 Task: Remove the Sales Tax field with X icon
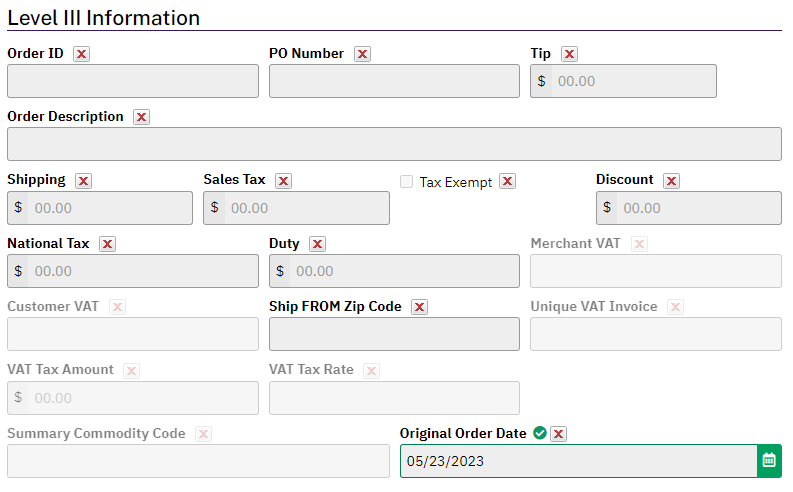(284, 181)
